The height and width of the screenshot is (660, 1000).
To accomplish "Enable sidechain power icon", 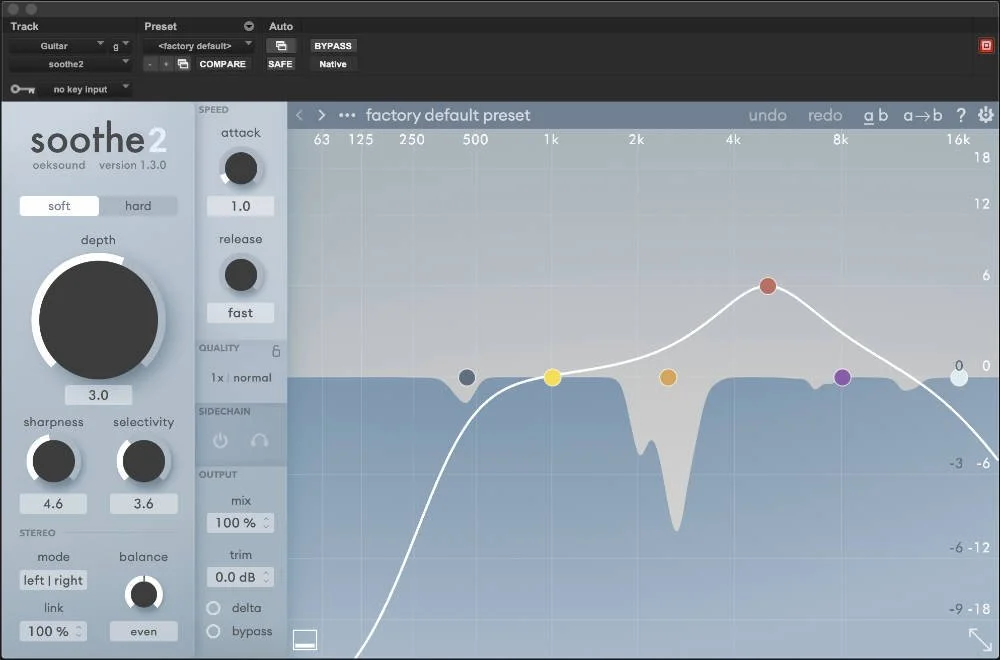I will pos(220,440).
